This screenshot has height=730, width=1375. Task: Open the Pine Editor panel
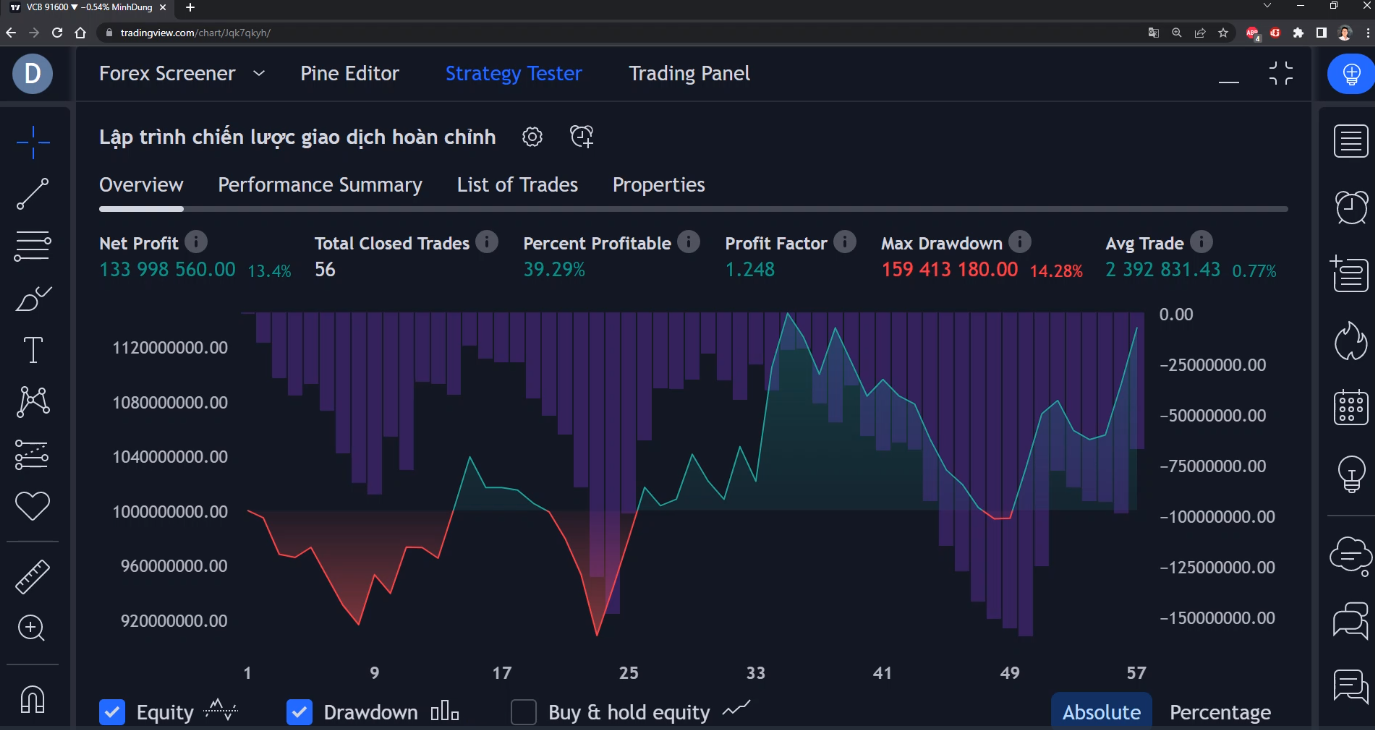(349, 73)
